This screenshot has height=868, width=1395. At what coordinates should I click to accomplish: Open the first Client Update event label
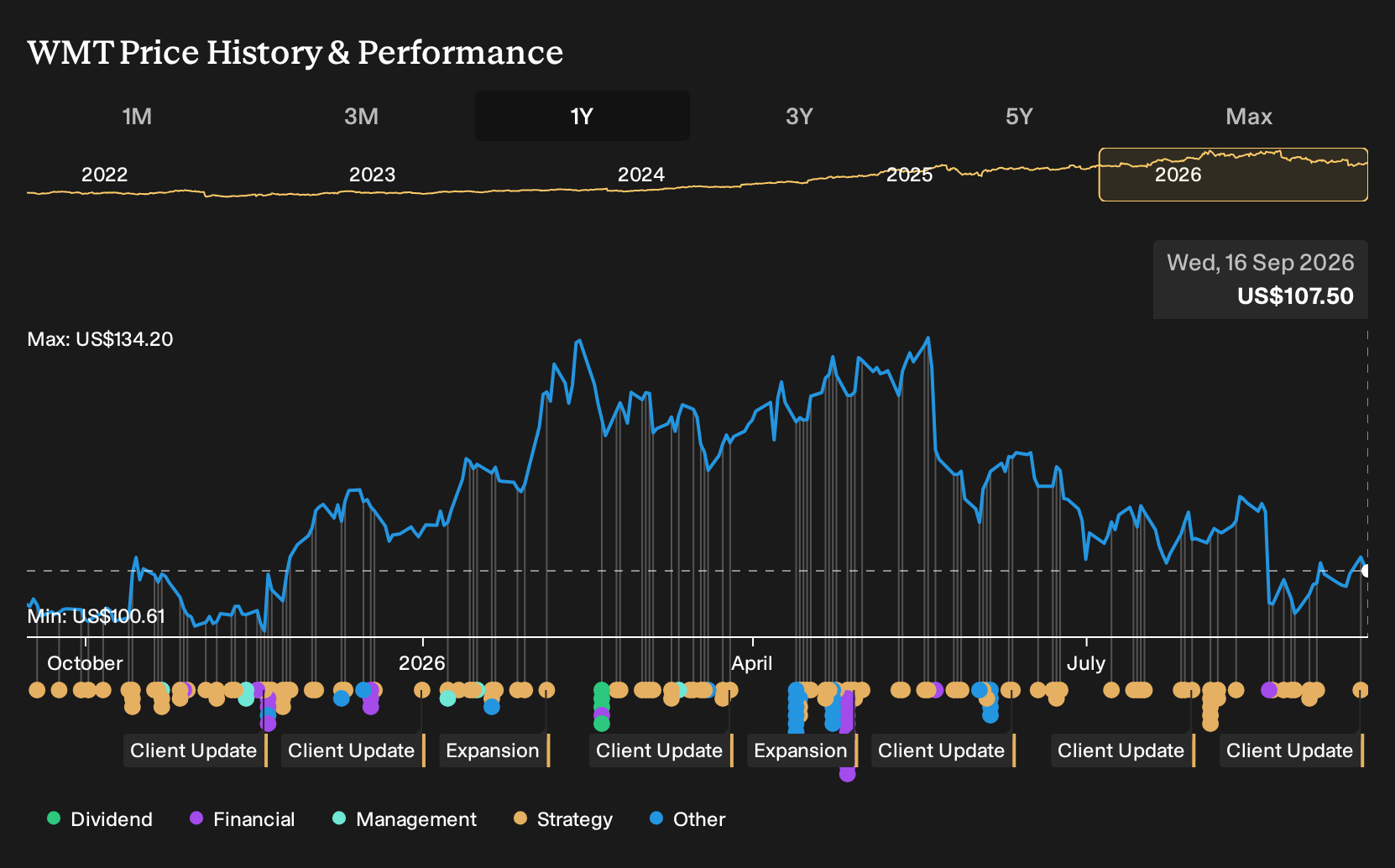pyautogui.click(x=195, y=750)
